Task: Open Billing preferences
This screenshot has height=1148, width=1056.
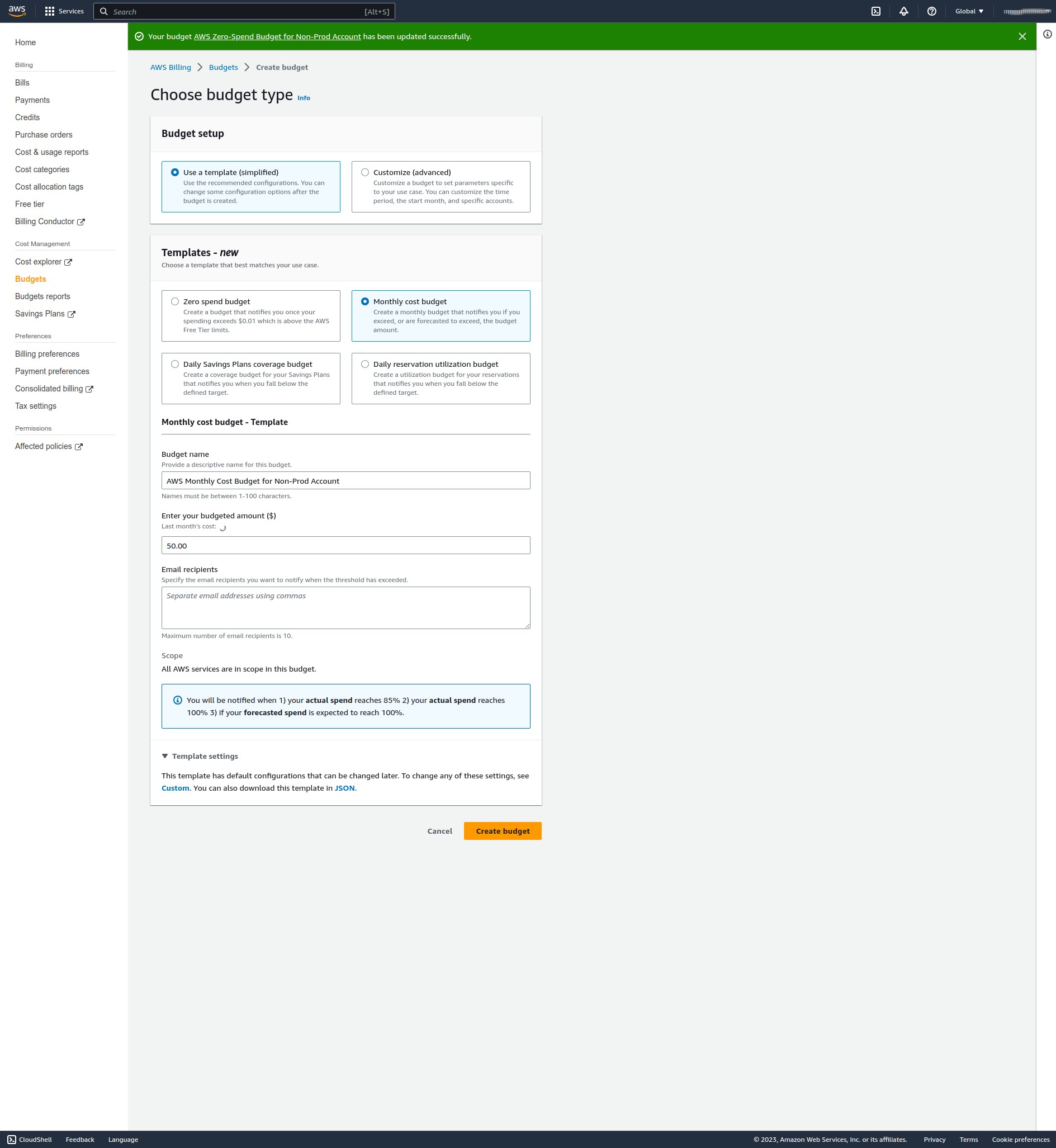Action: pos(47,354)
